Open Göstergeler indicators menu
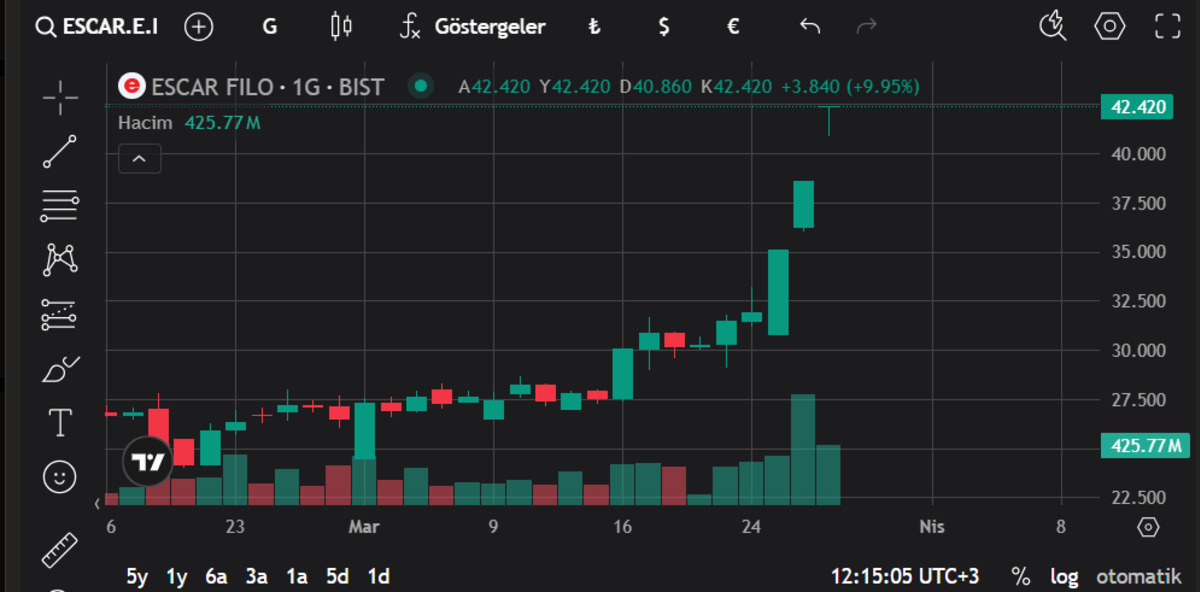The image size is (1200, 592). (x=473, y=26)
